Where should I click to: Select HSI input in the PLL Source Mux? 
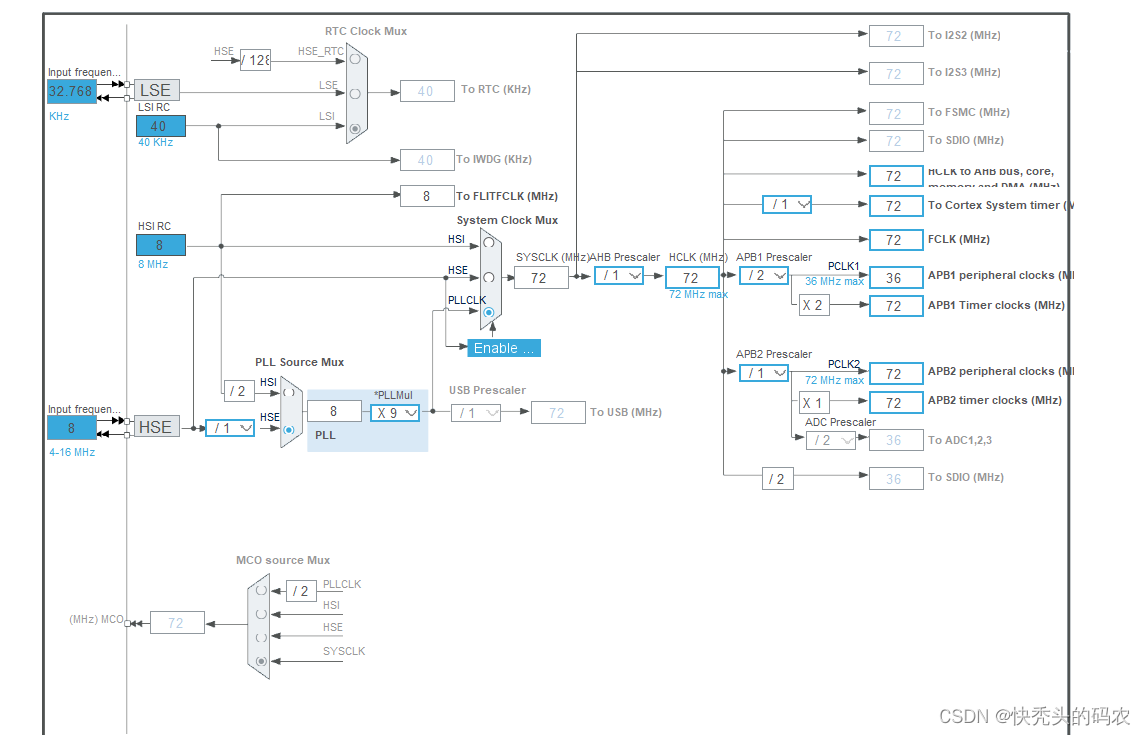pos(288,392)
